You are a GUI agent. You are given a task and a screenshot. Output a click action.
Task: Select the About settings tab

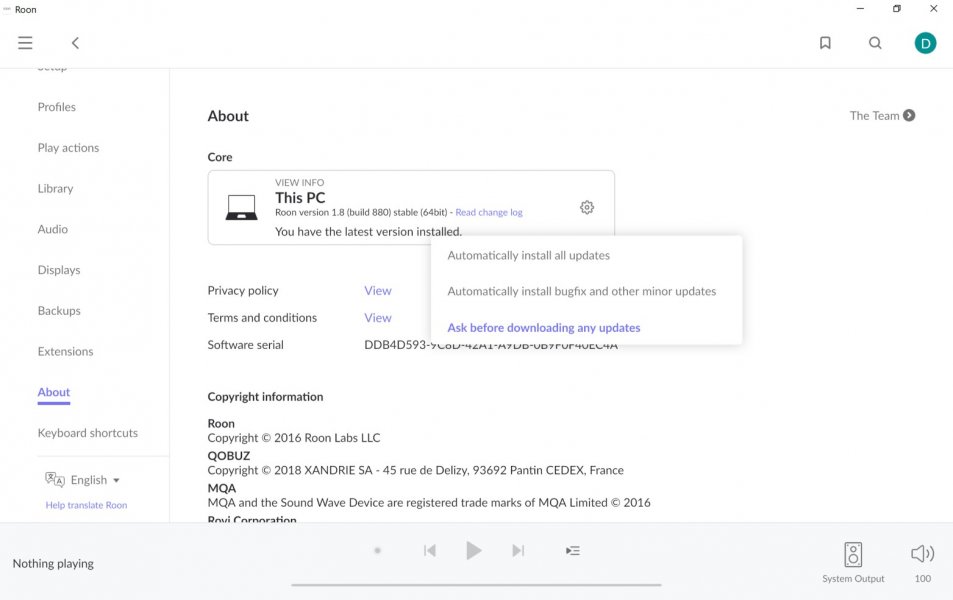[53, 392]
